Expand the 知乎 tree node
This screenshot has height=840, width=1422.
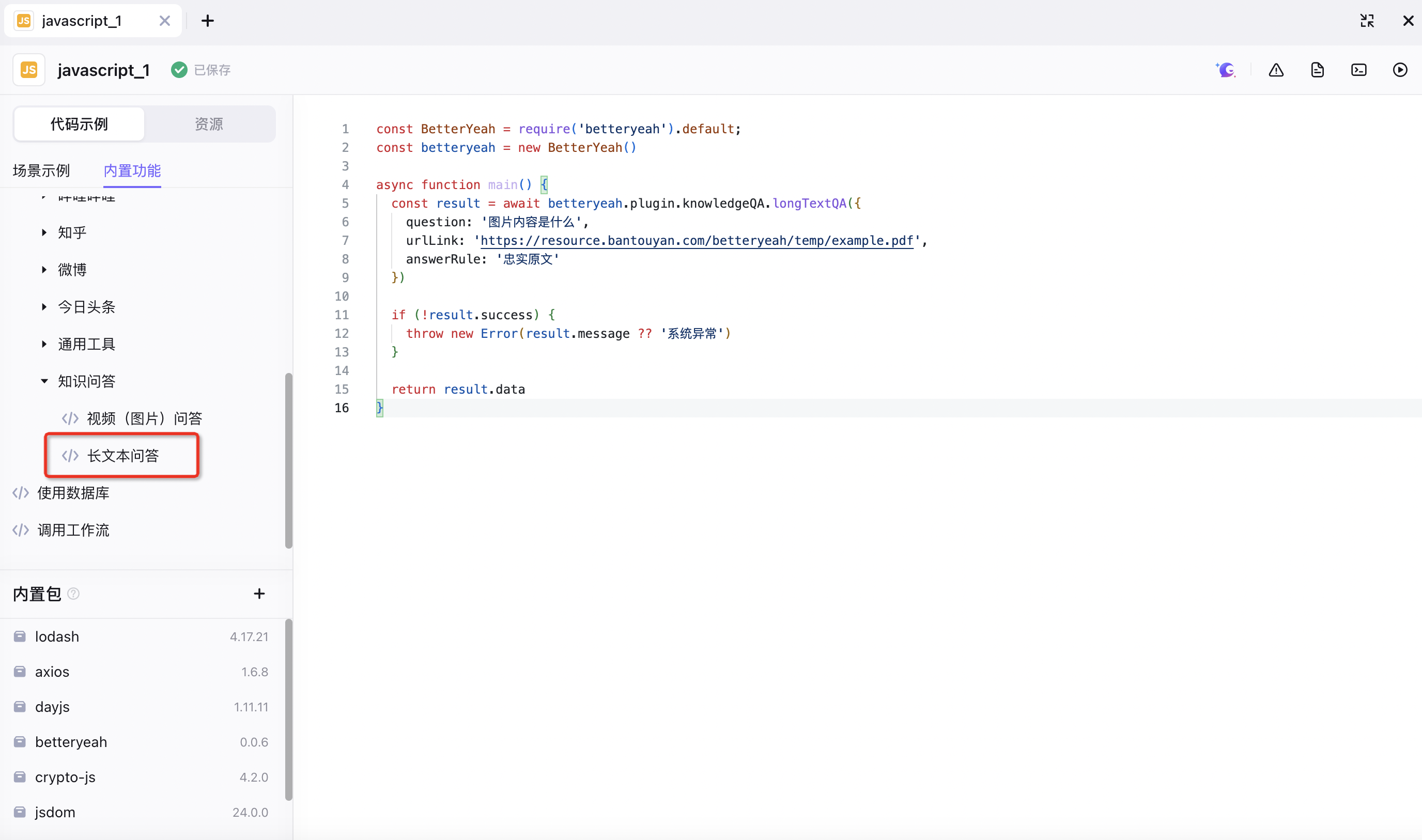44,232
